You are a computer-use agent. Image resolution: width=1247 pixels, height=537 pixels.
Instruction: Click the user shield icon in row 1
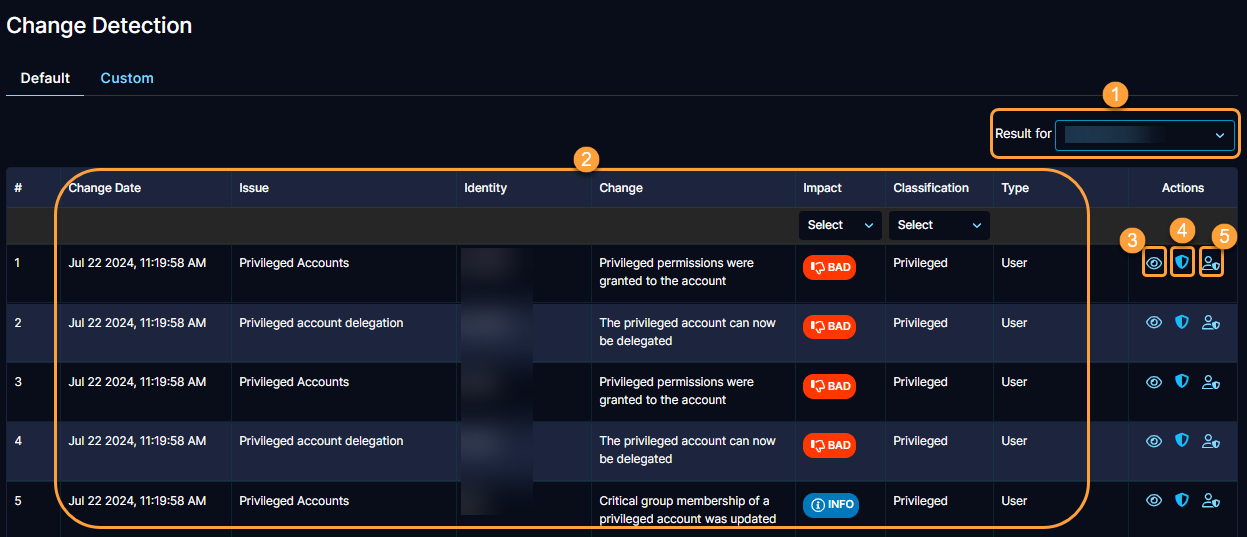coord(1211,263)
